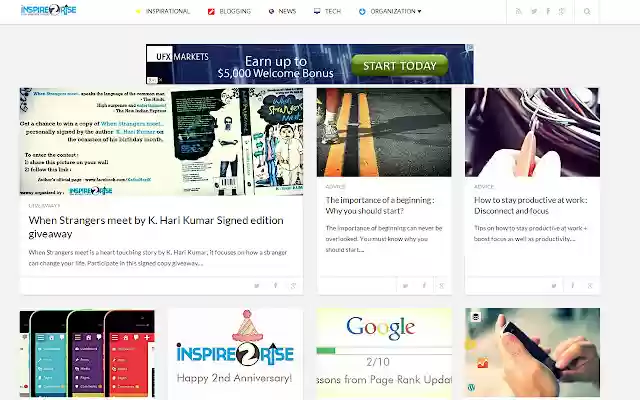Share giveaway post on Twitter
Screen dimensions: 640x400
pos(257,286)
